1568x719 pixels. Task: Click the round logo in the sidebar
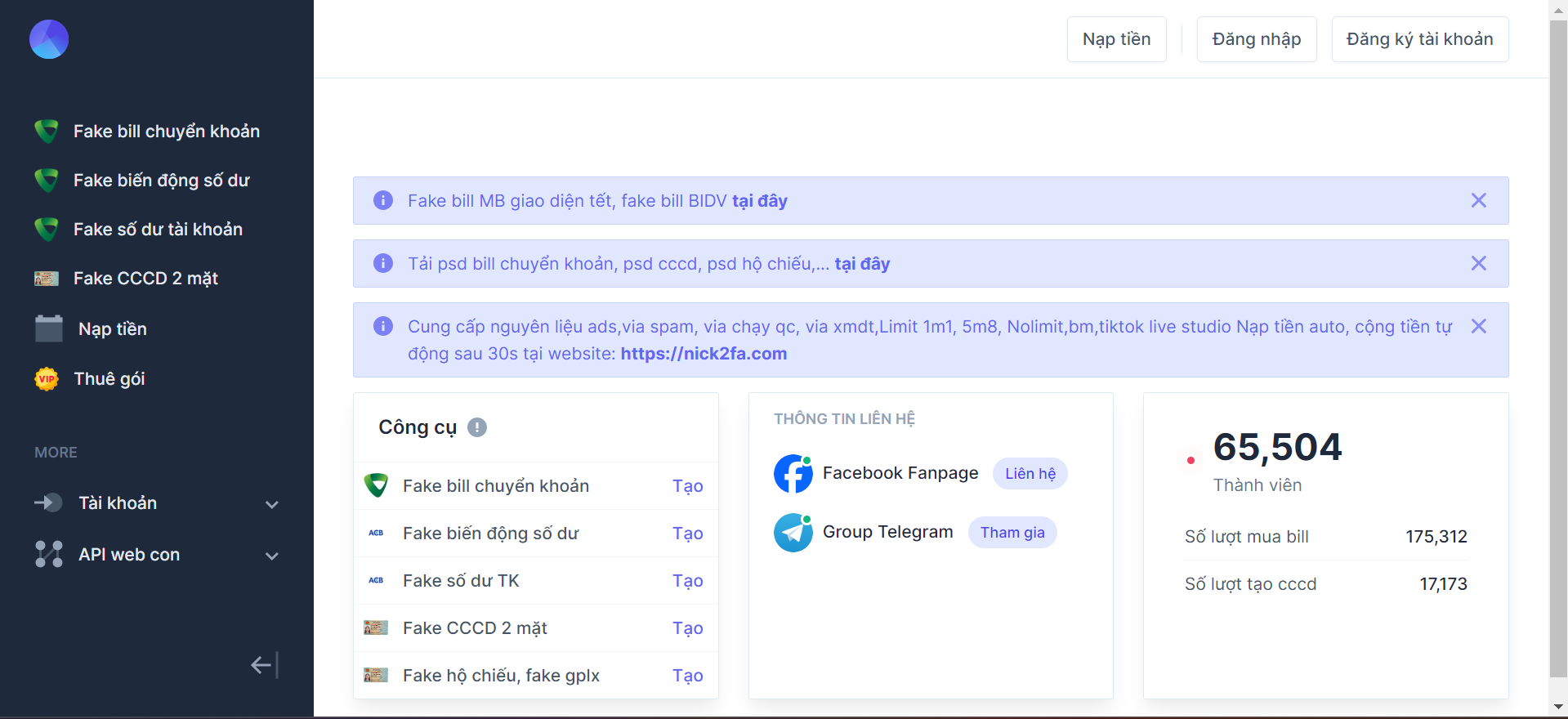pyautogui.click(x=49, y=39)
